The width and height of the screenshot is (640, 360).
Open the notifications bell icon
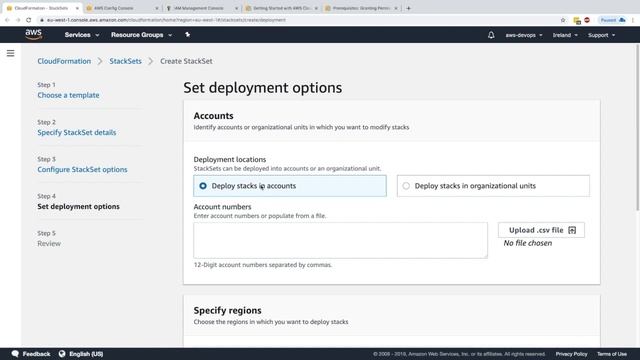click(491, 35)
